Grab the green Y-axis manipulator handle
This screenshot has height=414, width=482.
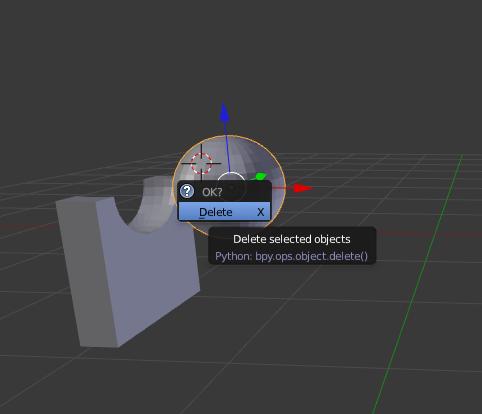tap(260, 176)
